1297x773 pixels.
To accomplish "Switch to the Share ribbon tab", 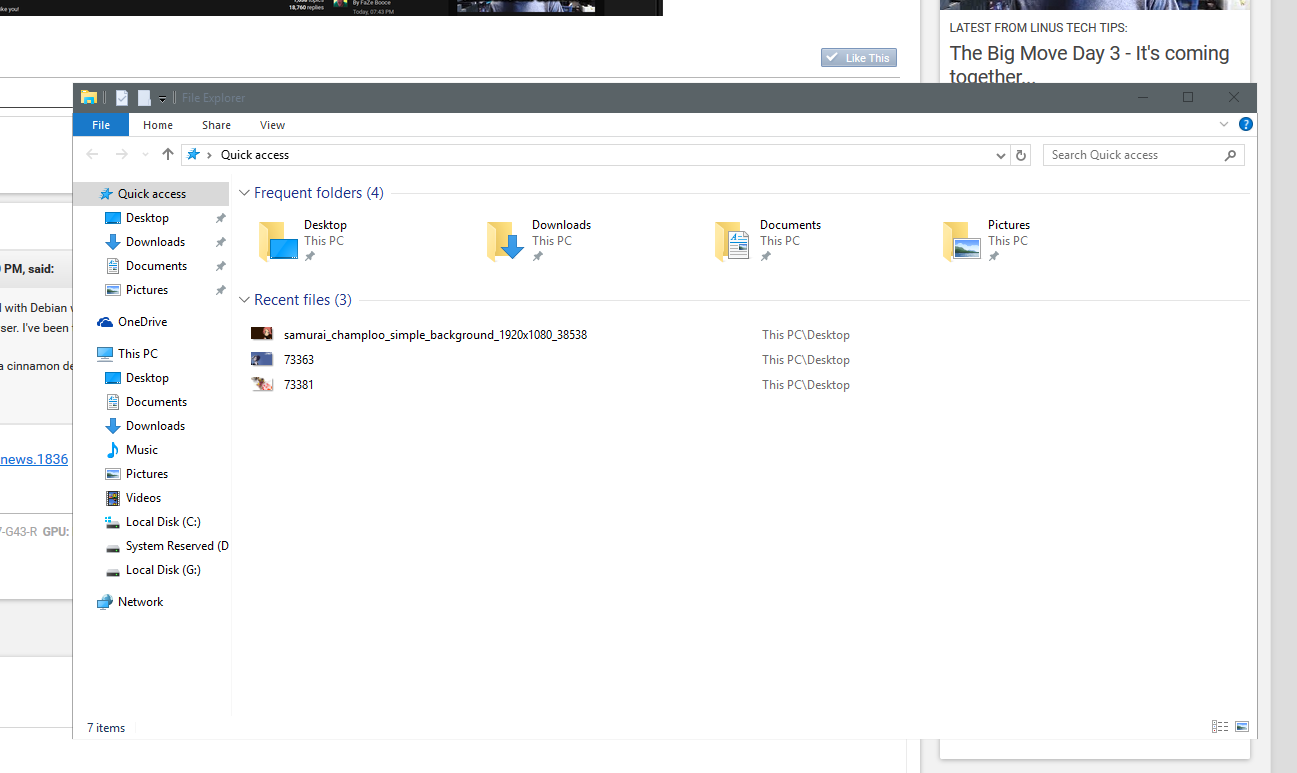I will (x=216, y=125).
